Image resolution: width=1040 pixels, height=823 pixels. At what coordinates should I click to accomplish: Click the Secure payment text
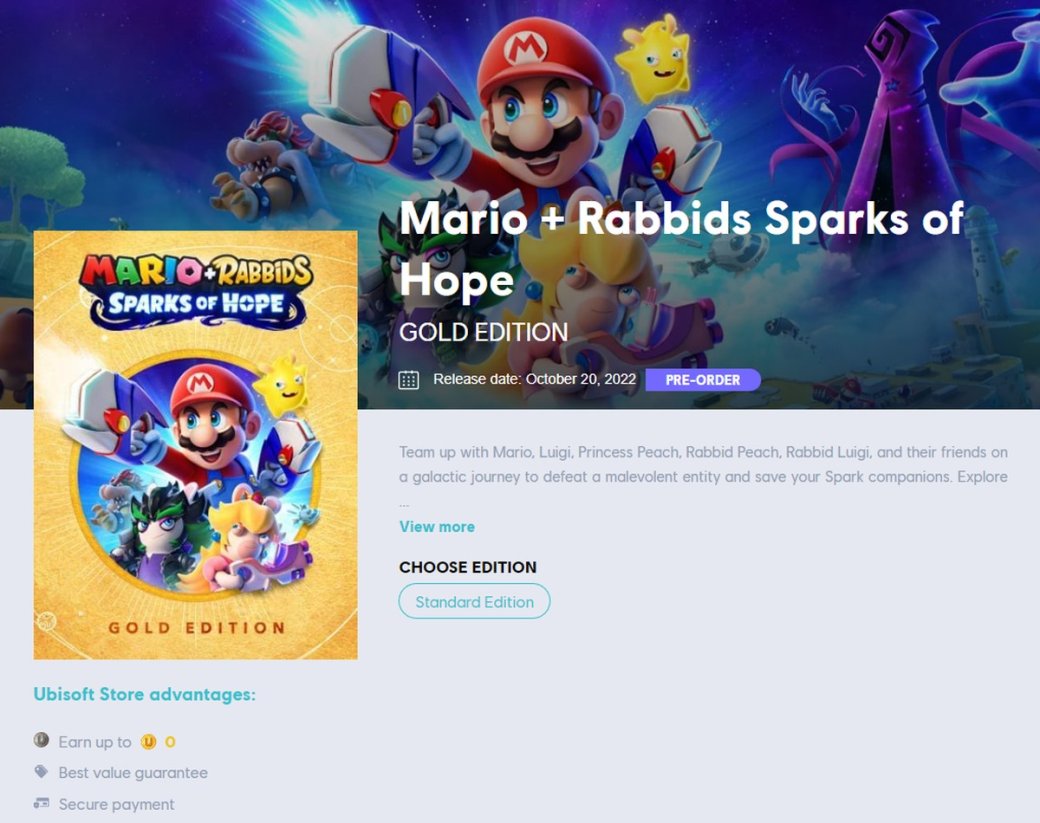pos(116,804)
